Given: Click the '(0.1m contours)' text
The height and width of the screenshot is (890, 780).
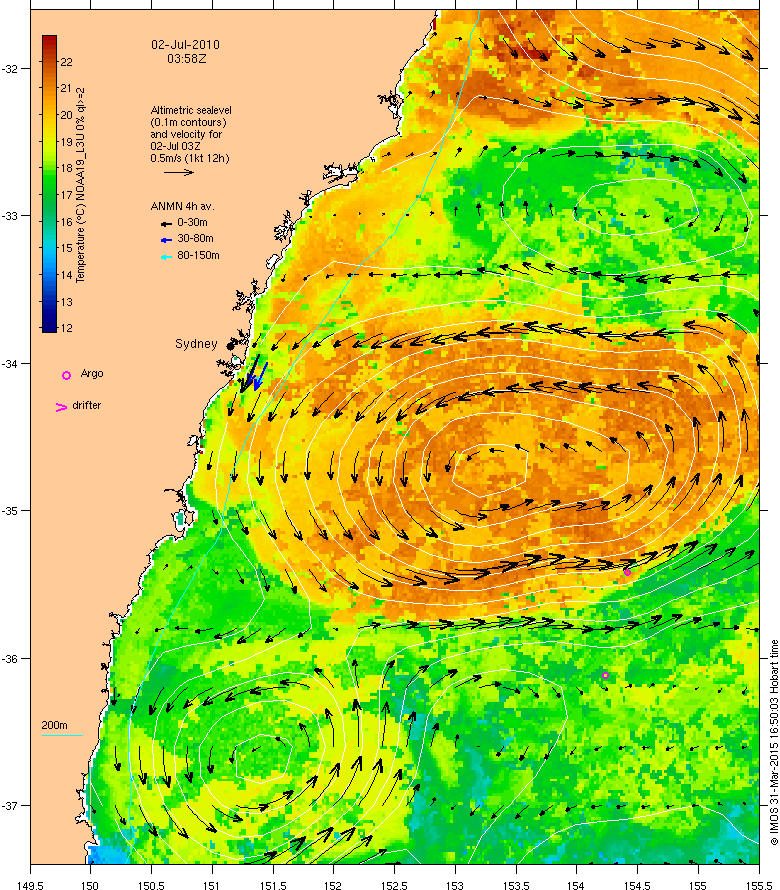Looking at the screenshot, I should pyautogui.click(x=188, y=122).
